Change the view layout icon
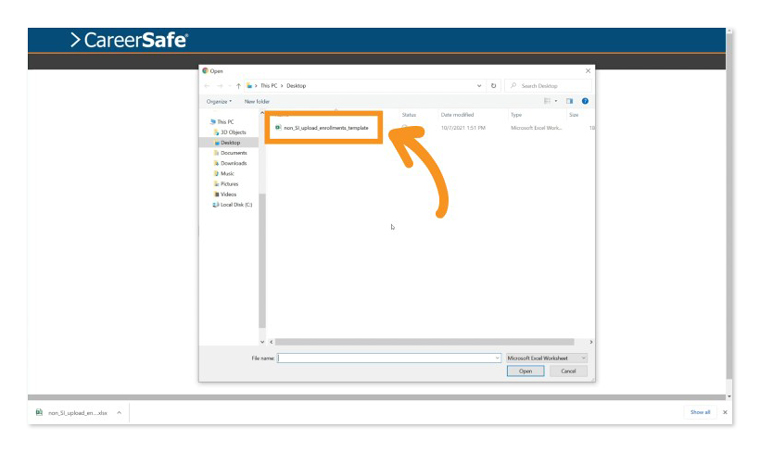The width and height of the screenshot is (760, 452). coord(547,101)
